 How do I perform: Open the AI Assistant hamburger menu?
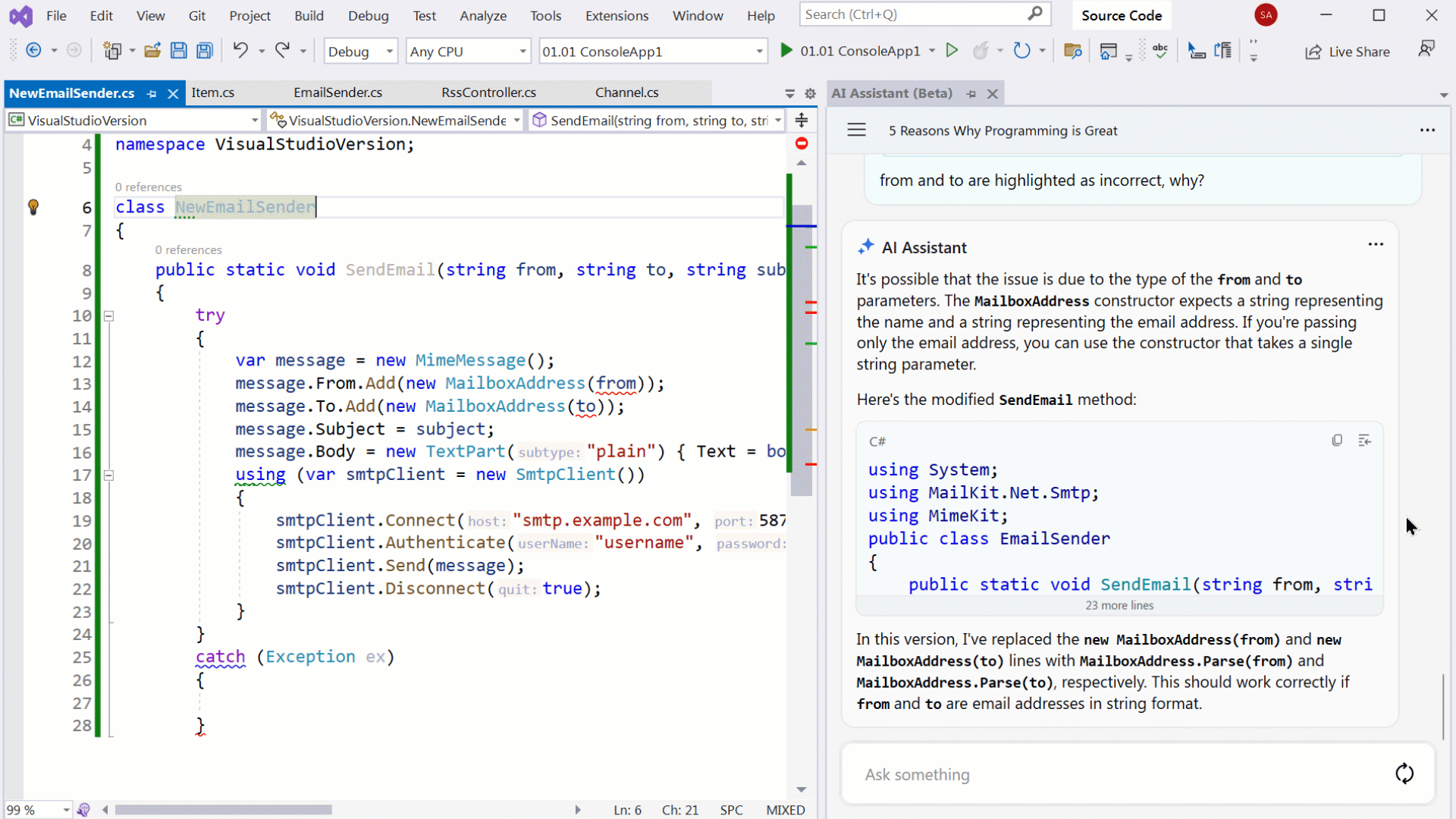coord(856,130)
